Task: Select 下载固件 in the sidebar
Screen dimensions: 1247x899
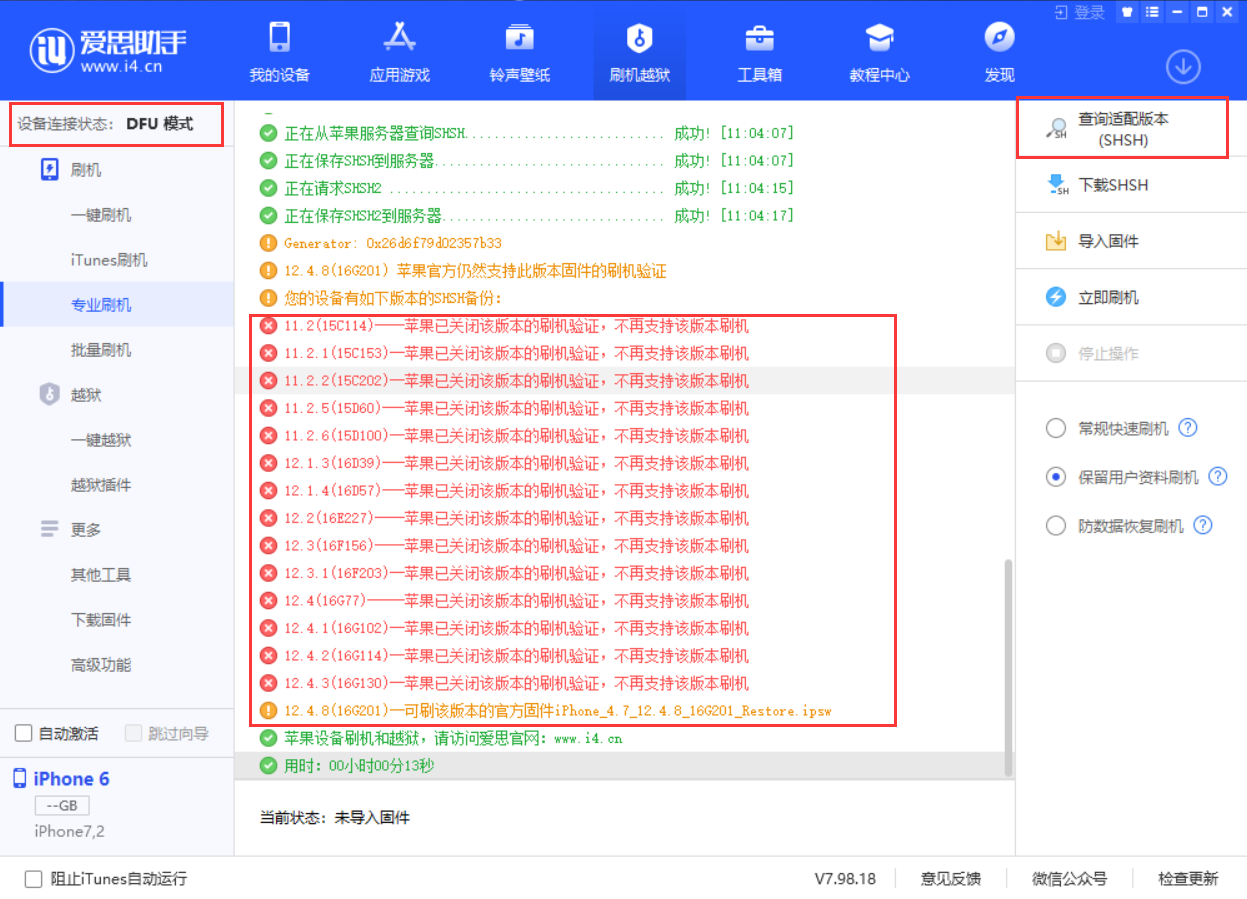Action: click(100, 620)
